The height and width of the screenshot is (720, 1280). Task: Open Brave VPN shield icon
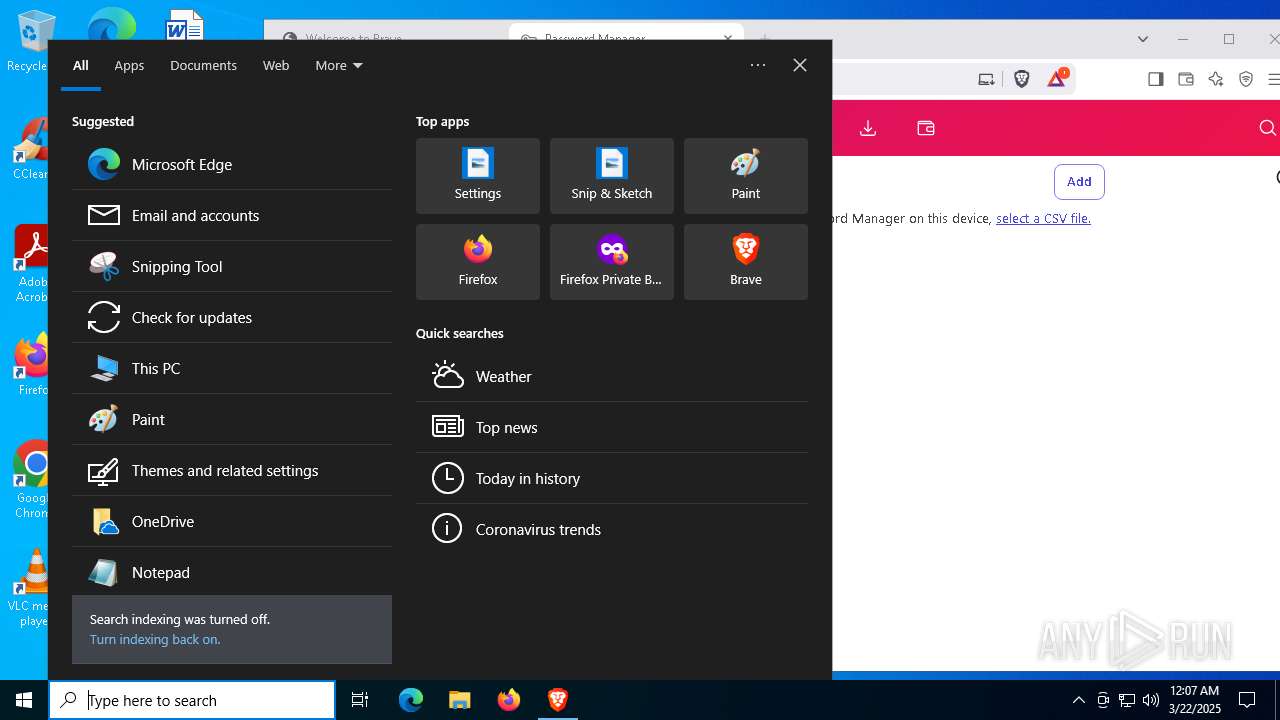(1246, 79)
